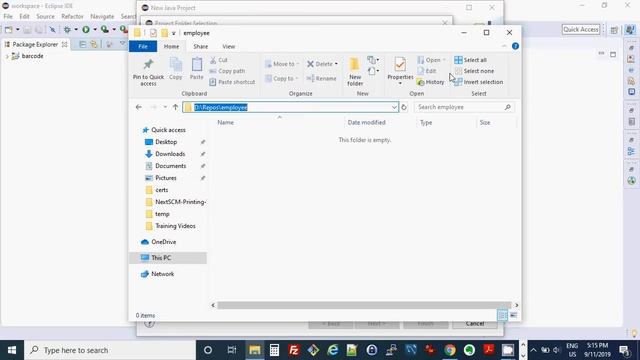Select Network in navigation pane

click(x=162, y=274)
